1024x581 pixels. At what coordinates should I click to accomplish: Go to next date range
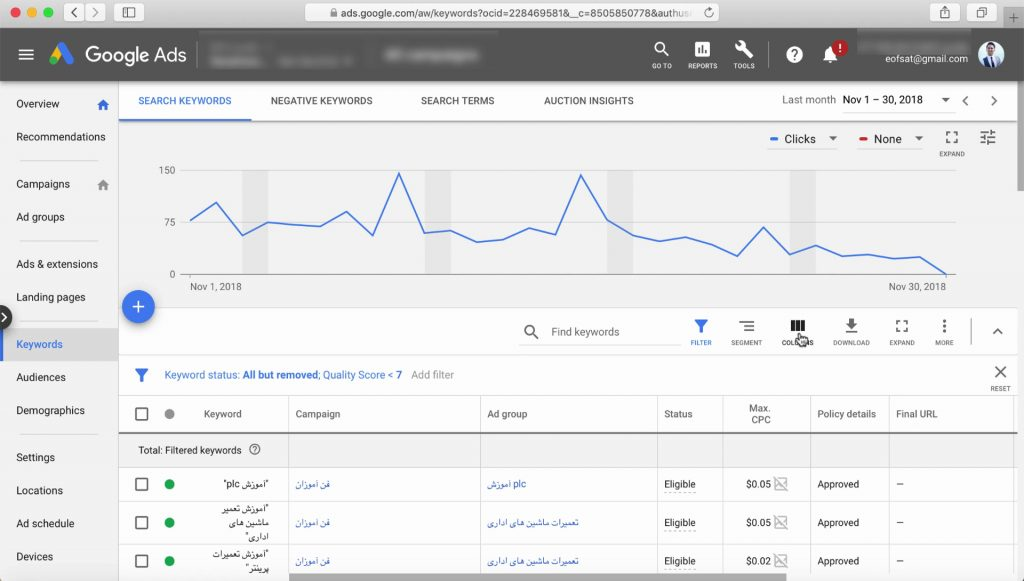pyautogui.click(x=994, y=101)
